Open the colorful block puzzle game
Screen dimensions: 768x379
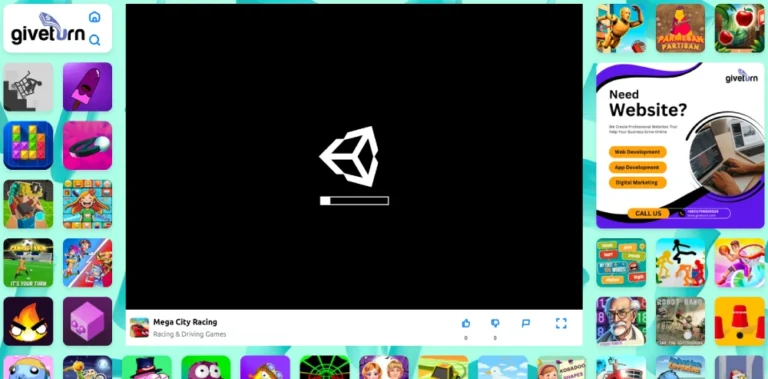[x=28, y=145]
